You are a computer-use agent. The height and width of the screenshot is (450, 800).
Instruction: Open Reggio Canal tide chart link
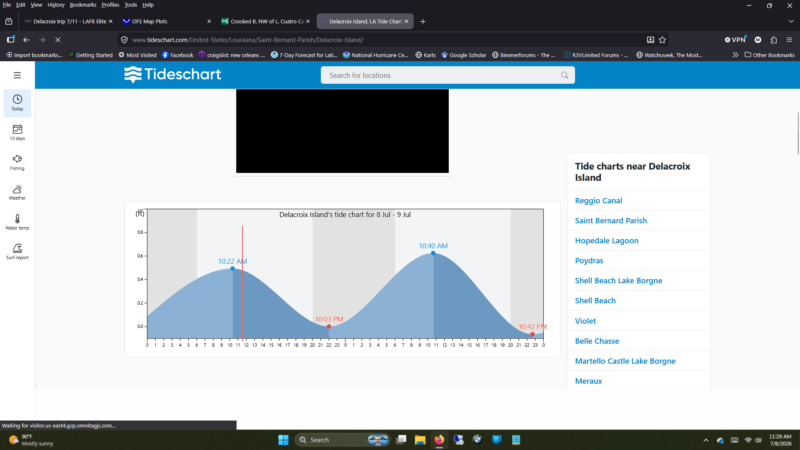(x=598, y=201)
